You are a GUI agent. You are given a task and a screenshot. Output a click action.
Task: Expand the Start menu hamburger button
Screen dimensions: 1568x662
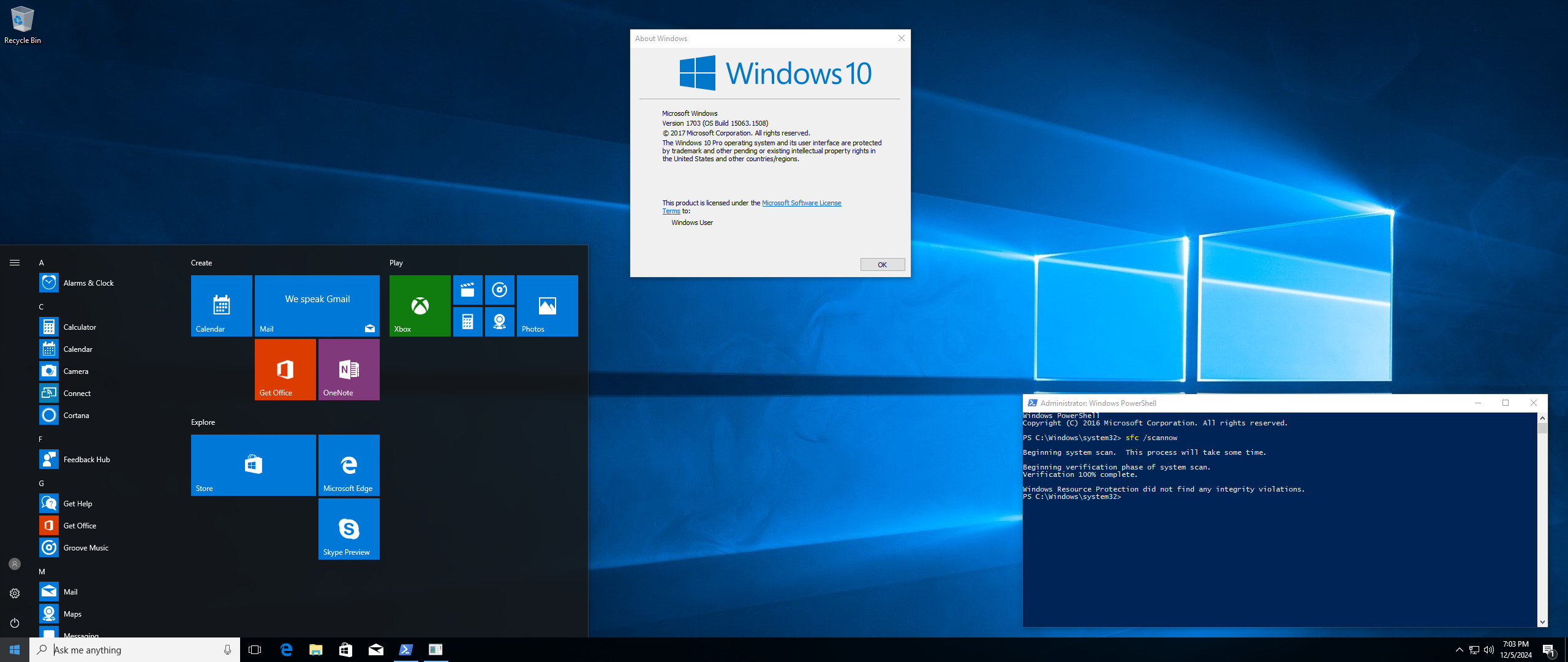coord(15,263)
